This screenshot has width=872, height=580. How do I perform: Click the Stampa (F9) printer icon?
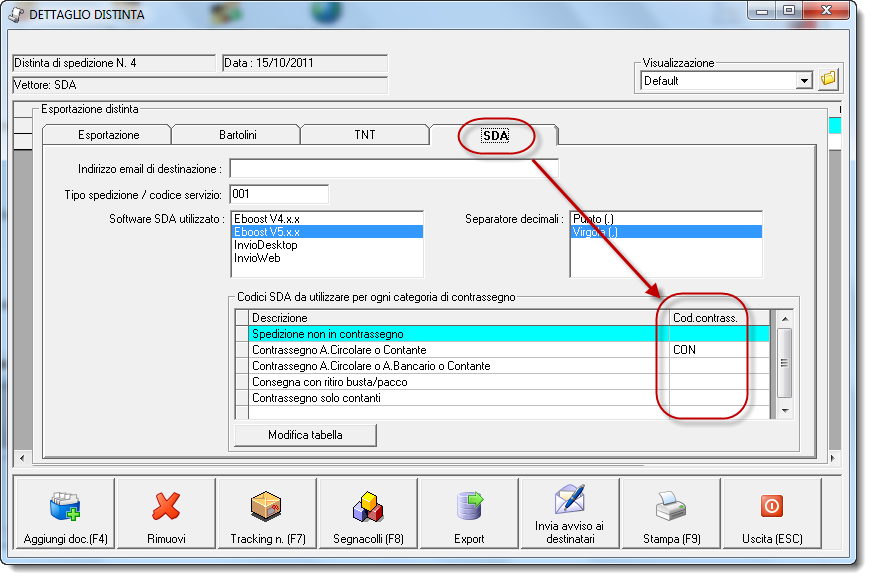pyautogui.click(x=671, y=513)
